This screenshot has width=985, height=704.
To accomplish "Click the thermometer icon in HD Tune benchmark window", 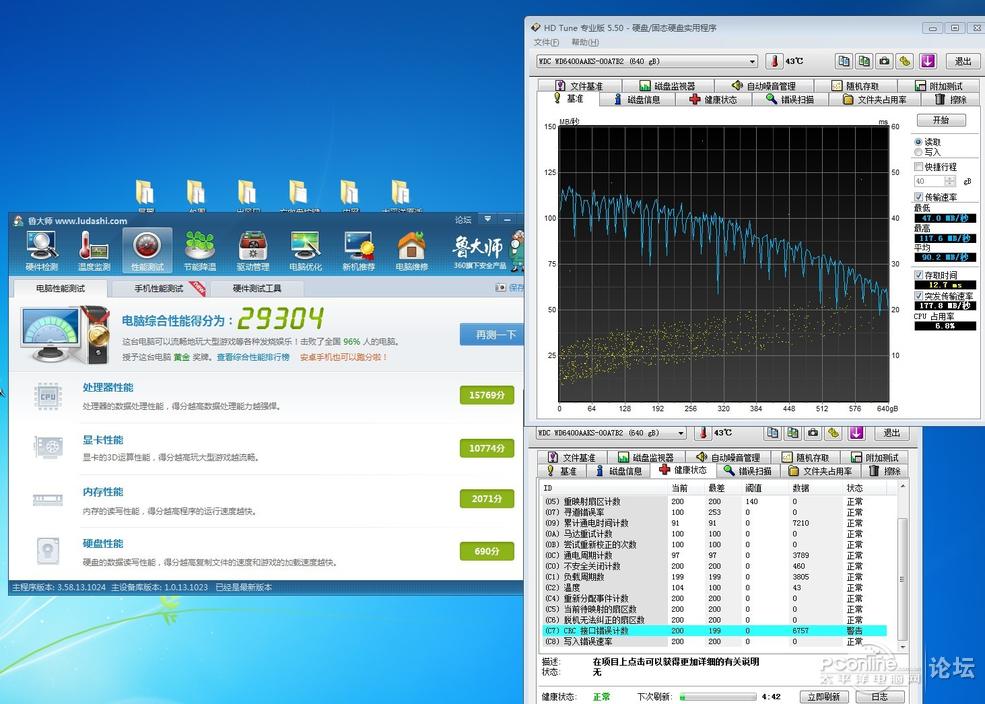I will [x=774, y=61].
